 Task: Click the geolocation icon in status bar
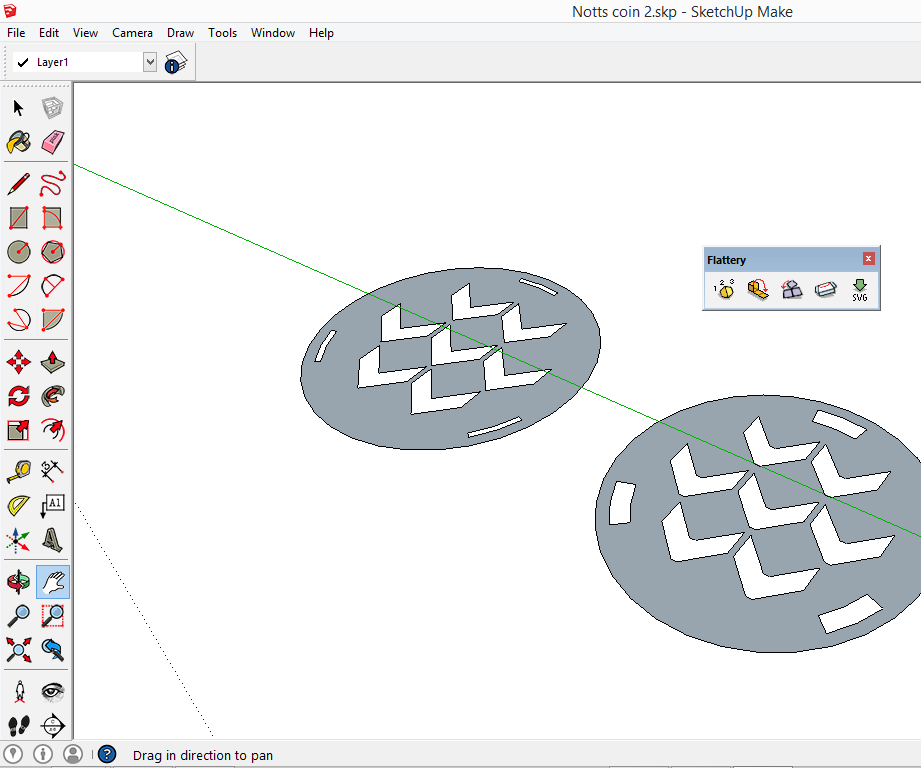click(13, 753)
